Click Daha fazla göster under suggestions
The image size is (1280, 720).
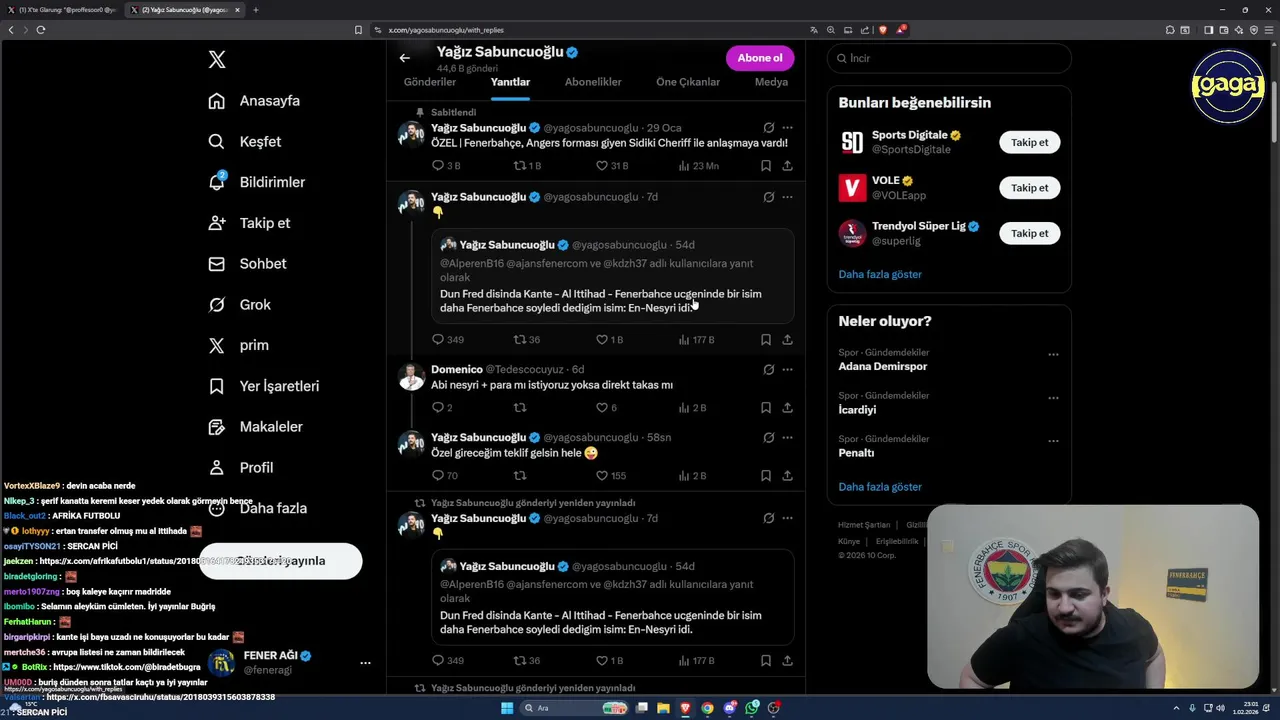point(880,274)
